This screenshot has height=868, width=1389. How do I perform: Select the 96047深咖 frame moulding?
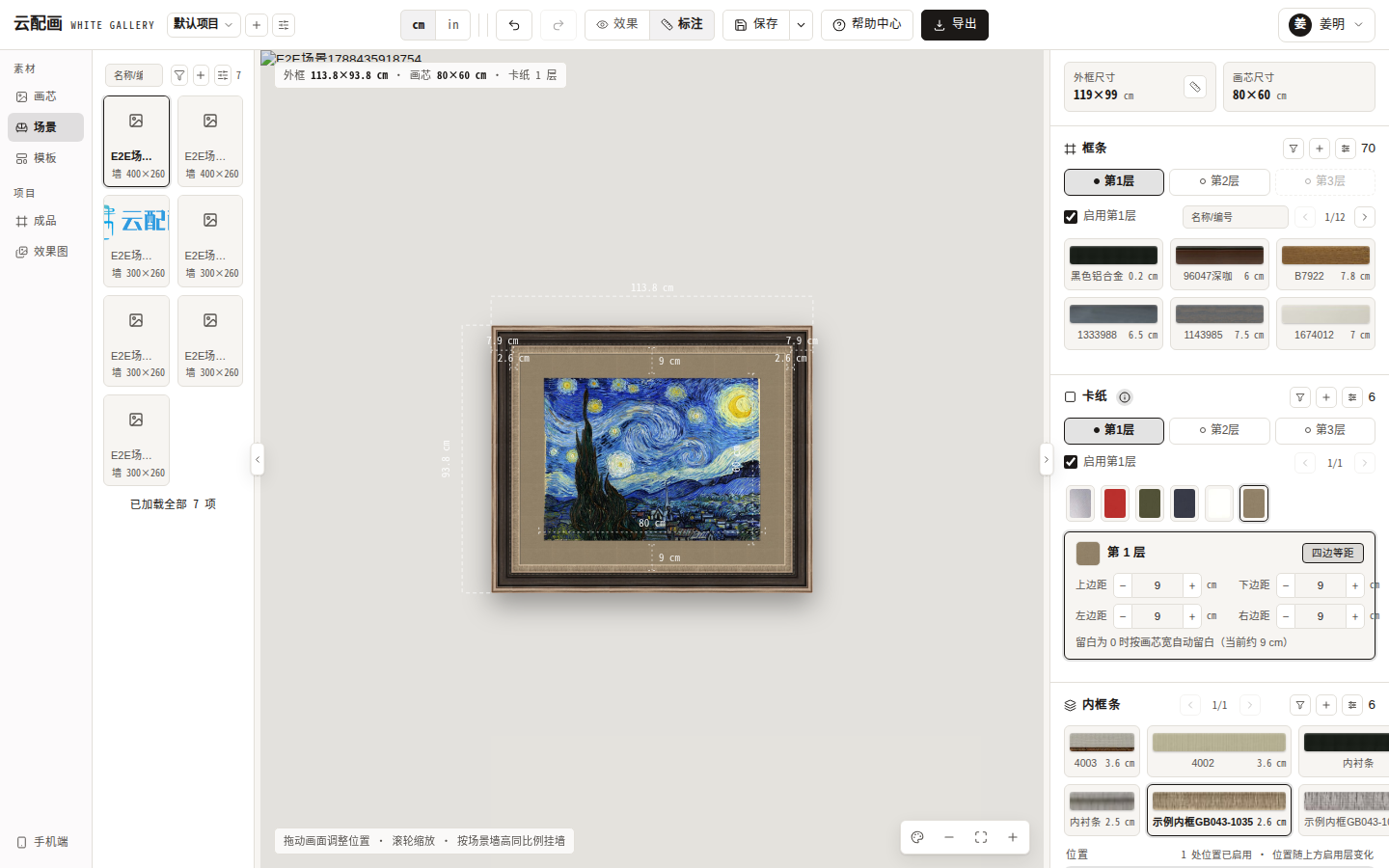pyautogui.click(x=1219, y=264)
